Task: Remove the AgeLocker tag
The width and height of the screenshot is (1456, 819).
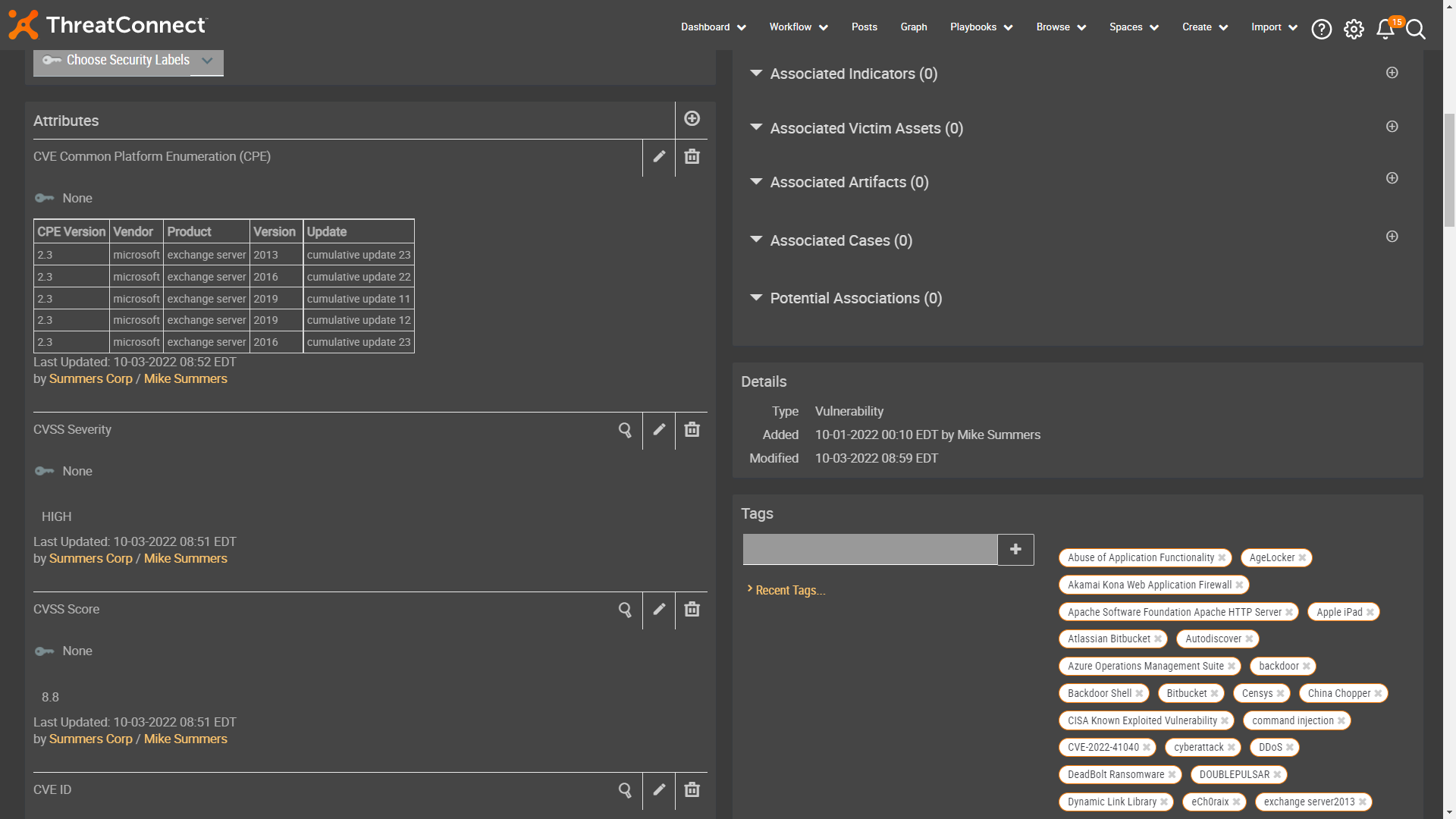Action: click(1302, 558)
